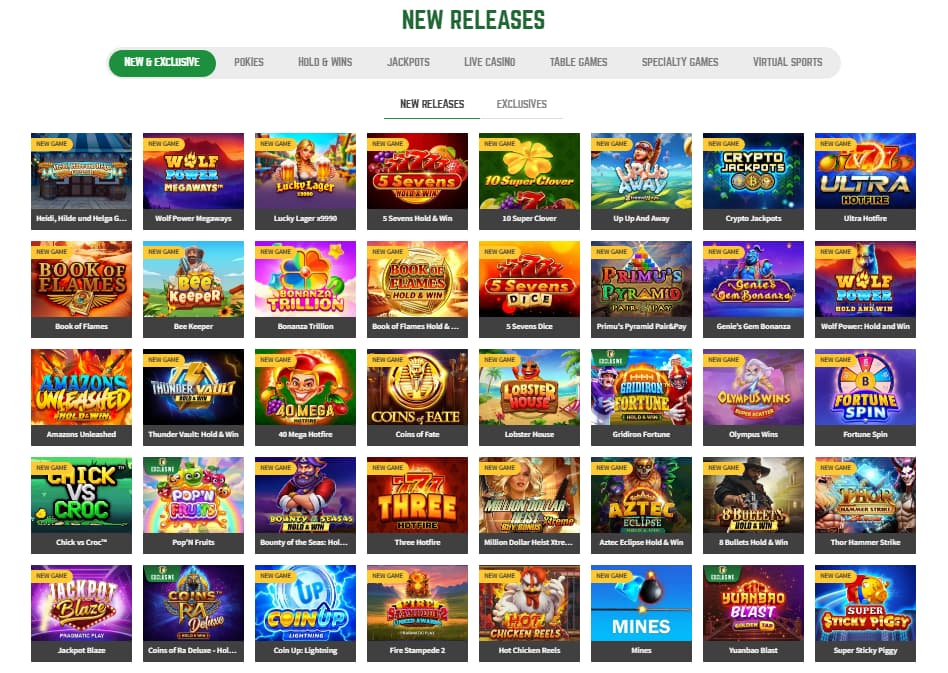Open the Chick vs Croc game tile
This screenshot has height=673, width=948.
81,506
